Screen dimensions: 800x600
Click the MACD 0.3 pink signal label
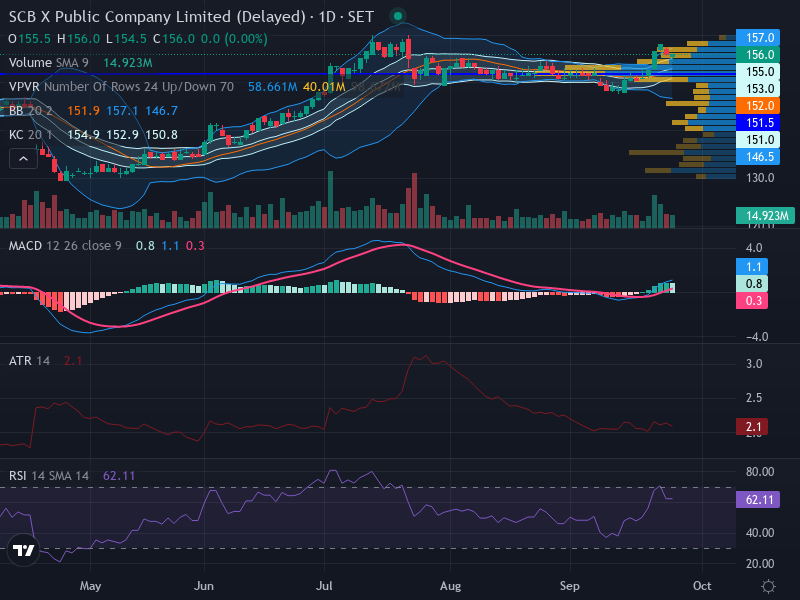pyautogui.click(x=752, y=301)
